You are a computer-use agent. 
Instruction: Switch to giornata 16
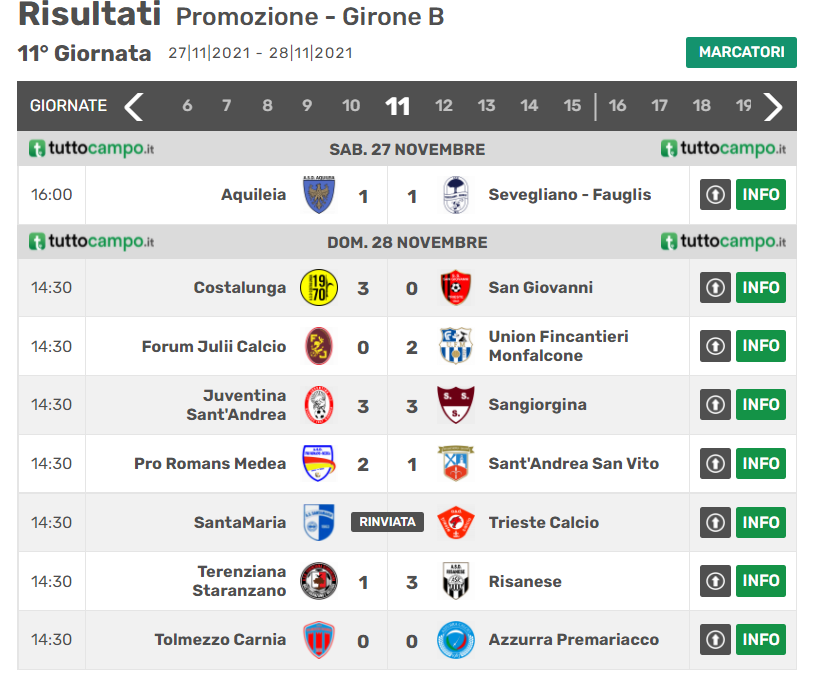pyautogui.click(x=618, y=106)
